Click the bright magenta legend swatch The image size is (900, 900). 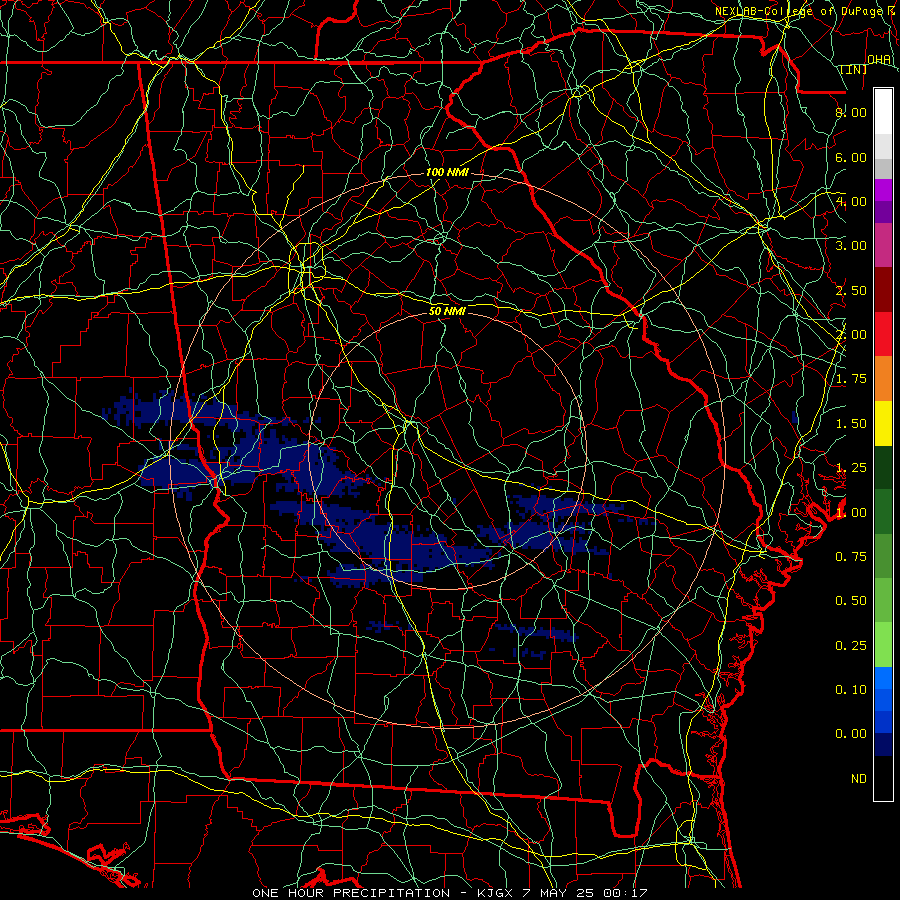(x=883, y=190)
